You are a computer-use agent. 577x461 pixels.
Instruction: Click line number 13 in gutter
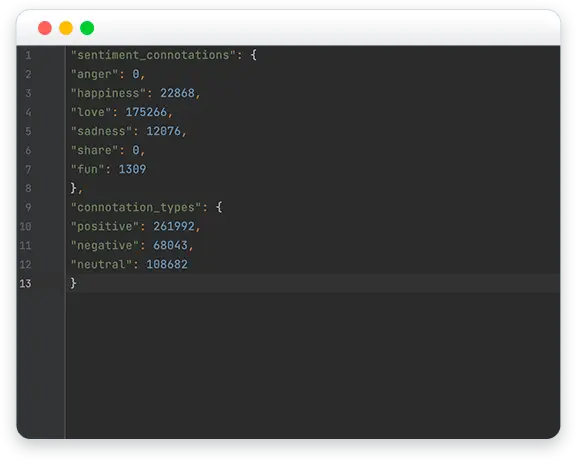[x=25, y=283]
